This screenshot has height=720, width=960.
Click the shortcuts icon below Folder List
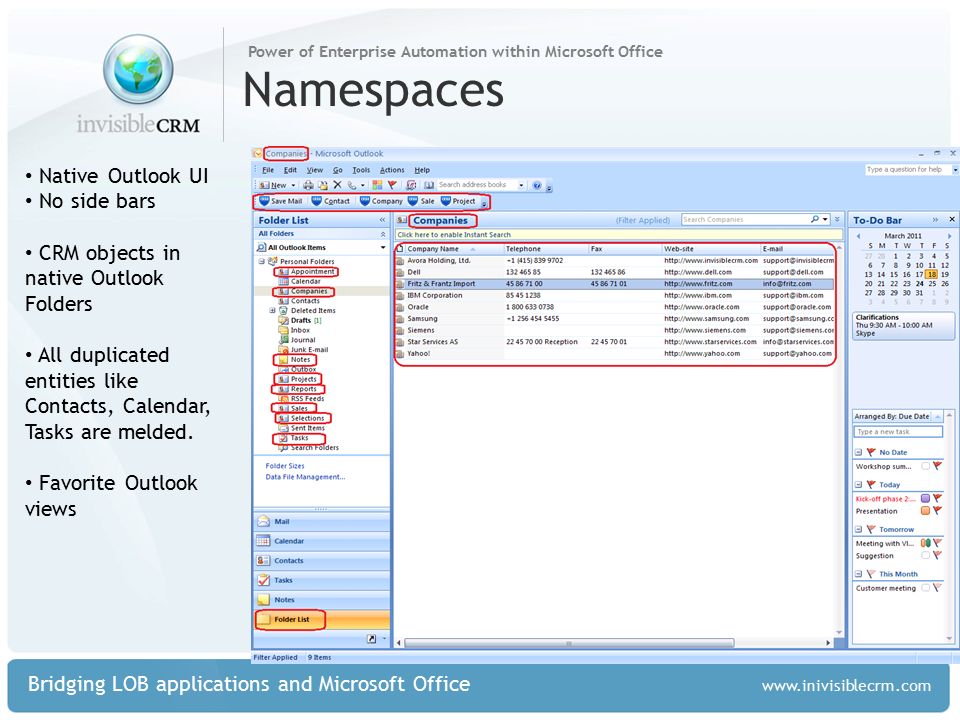click(371, 639)
